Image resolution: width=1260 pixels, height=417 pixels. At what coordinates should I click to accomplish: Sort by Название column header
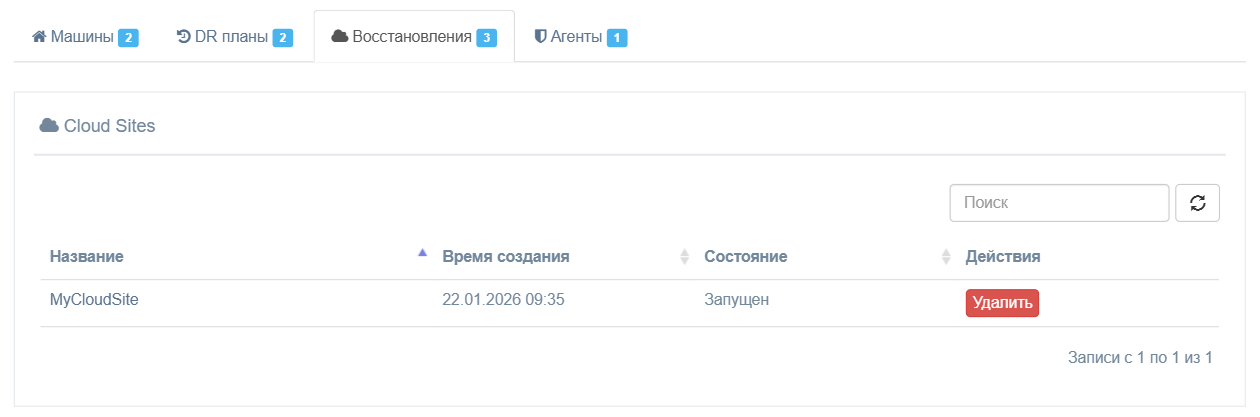[x=87, y=256]
